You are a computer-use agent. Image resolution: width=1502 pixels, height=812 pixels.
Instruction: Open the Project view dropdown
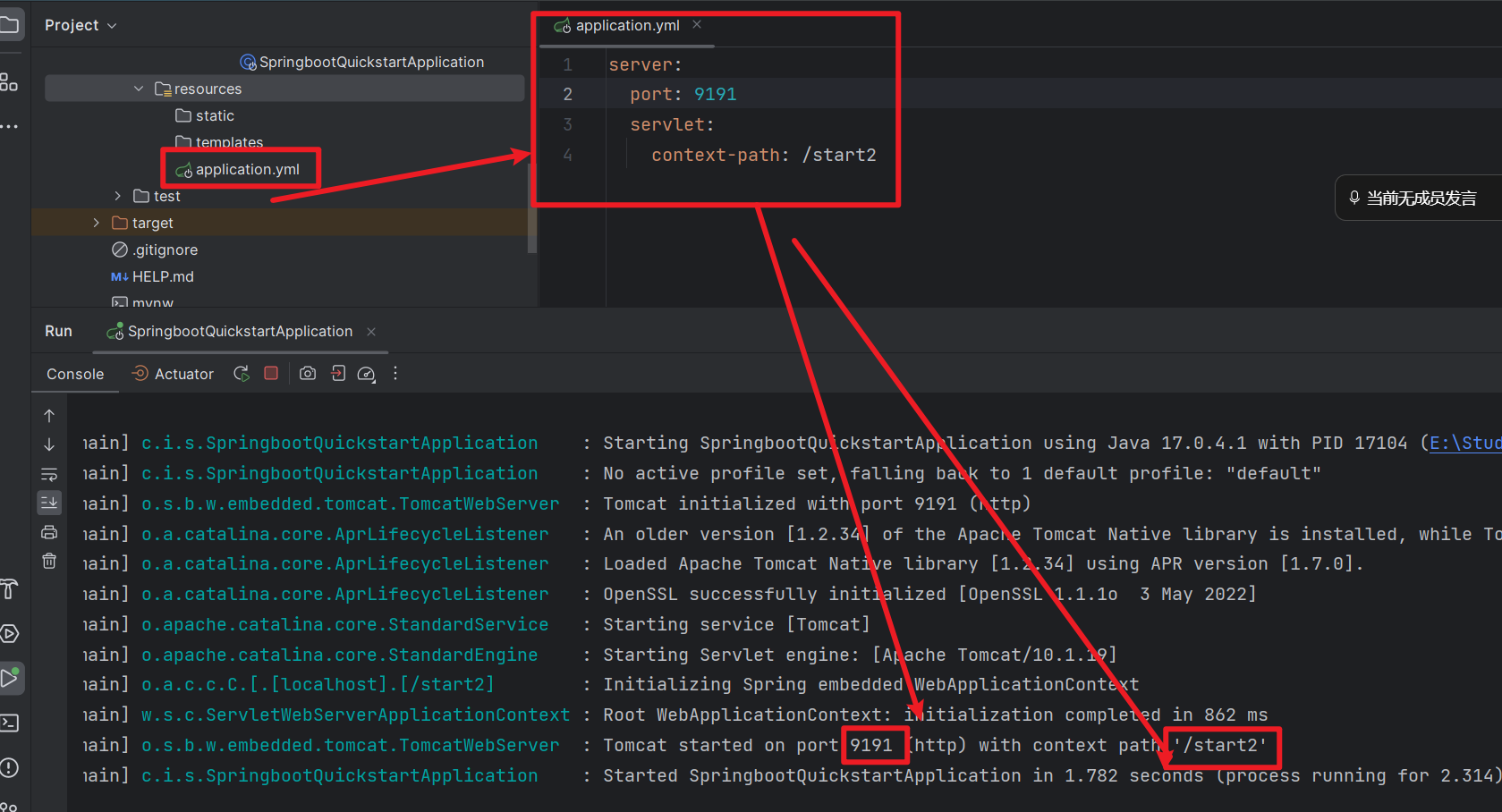coord(81,25)
